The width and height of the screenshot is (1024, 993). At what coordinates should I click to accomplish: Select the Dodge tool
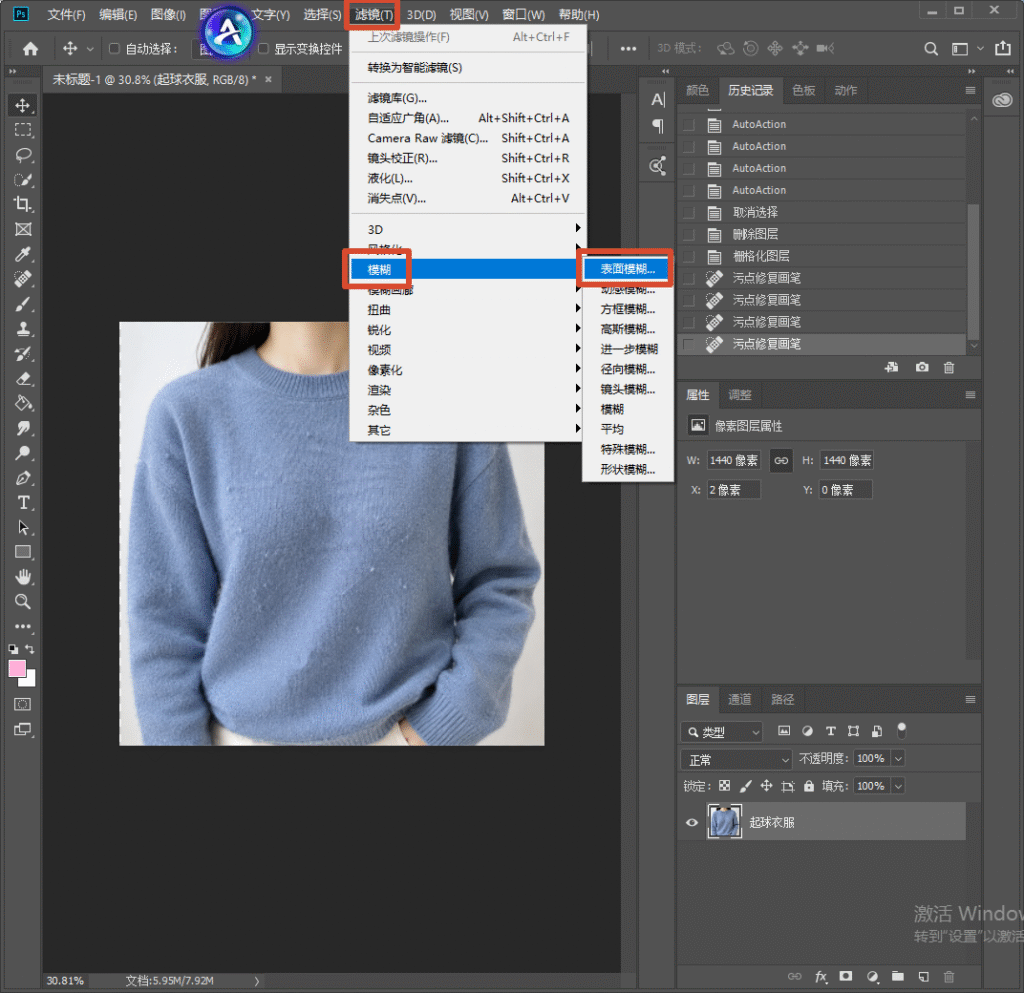[23, 453]
